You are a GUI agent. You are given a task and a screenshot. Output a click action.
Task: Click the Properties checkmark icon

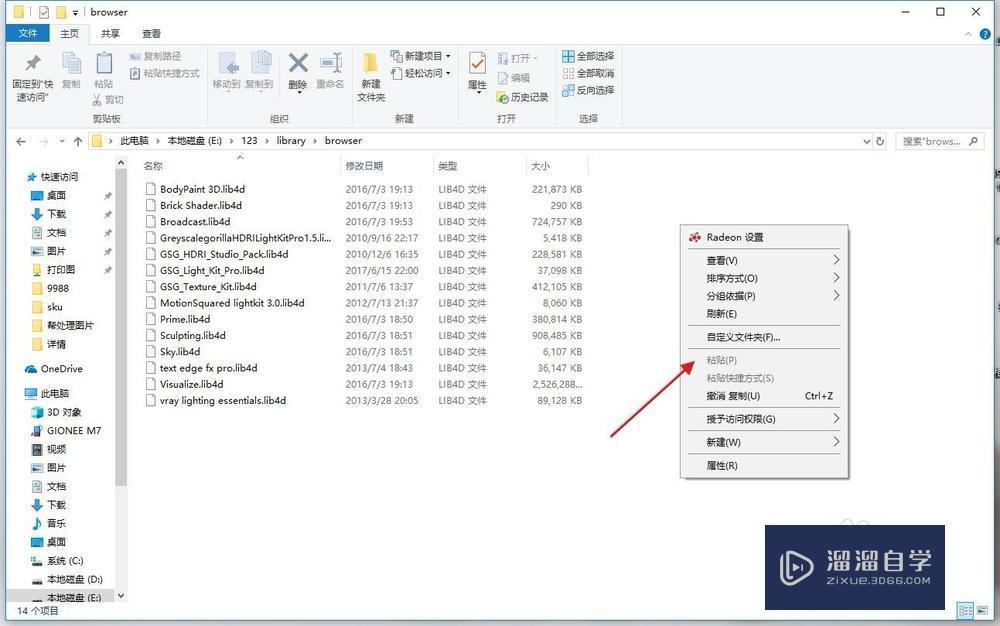477,63
